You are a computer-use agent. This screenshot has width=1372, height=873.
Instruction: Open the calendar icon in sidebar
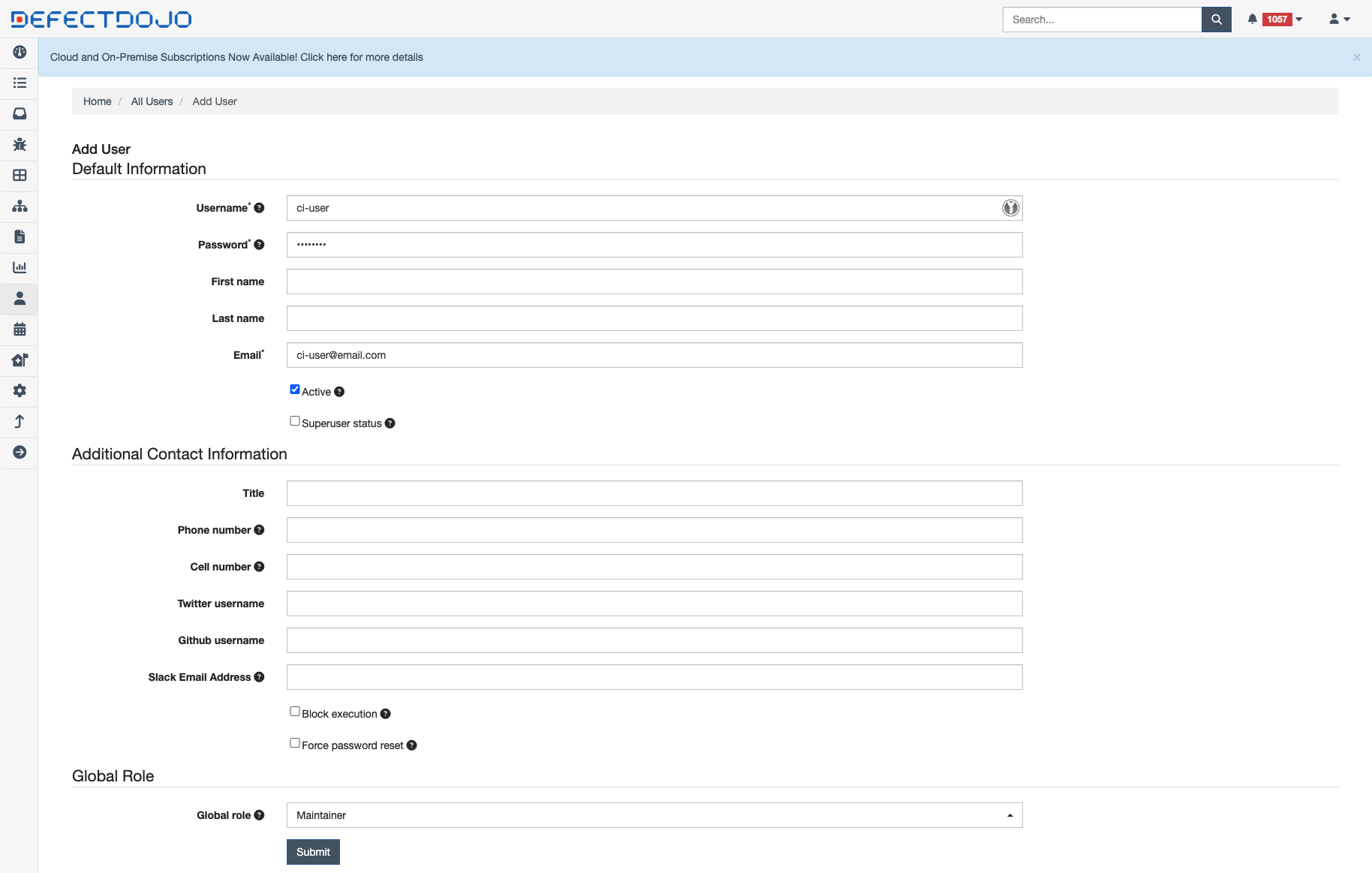[20, 329]
